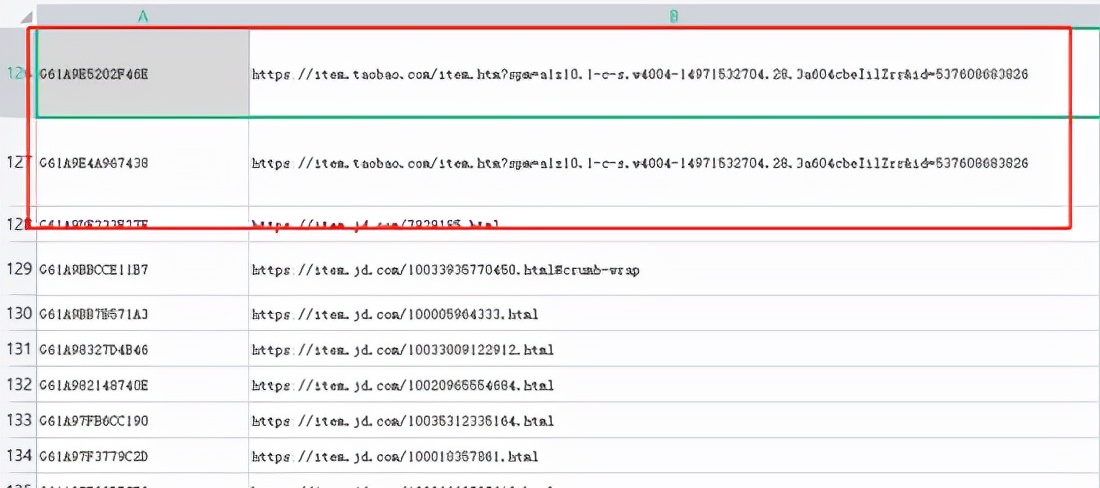
Task: Select column B header
Action: [673, 18]
